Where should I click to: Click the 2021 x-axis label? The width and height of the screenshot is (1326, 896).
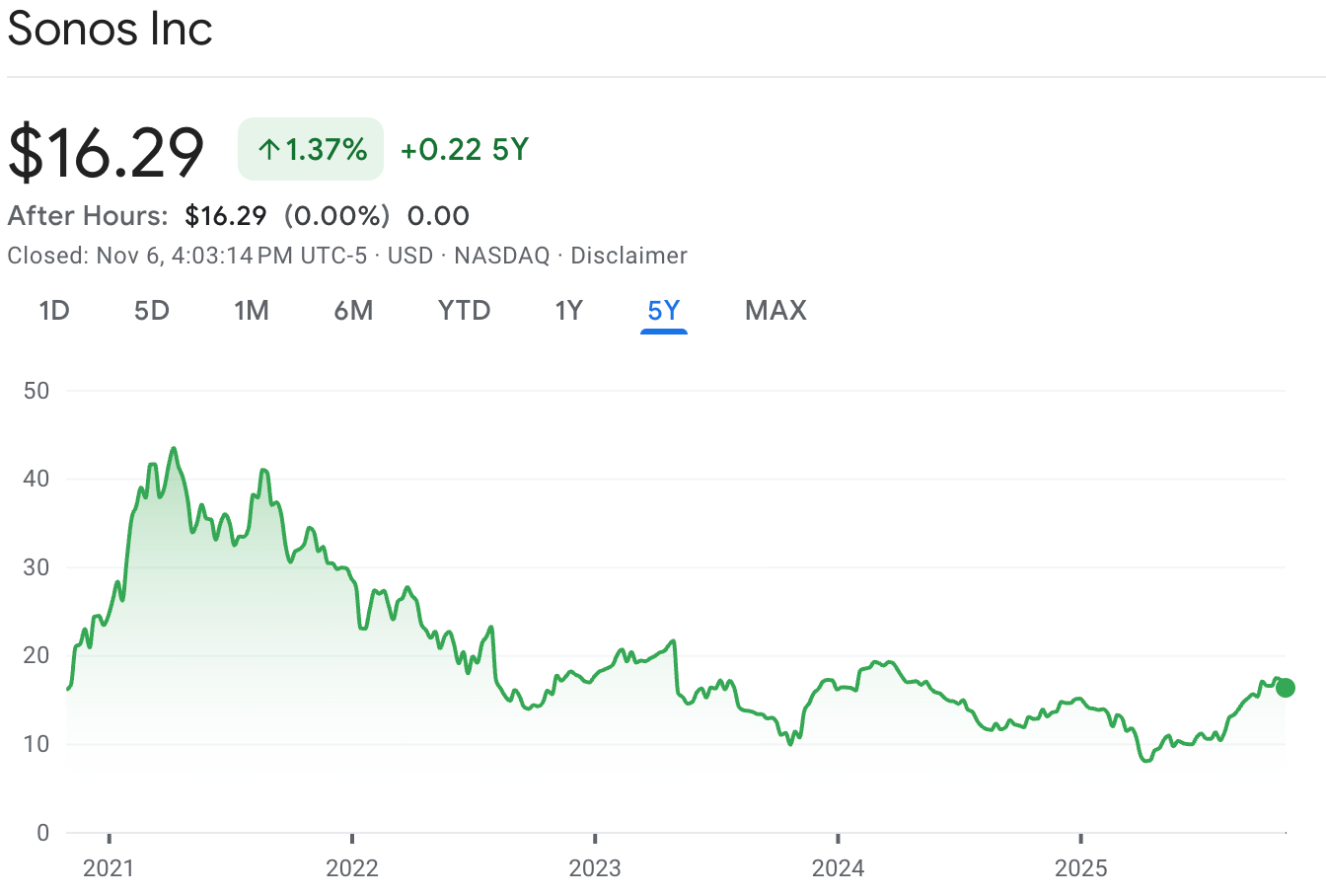(109, 868)
